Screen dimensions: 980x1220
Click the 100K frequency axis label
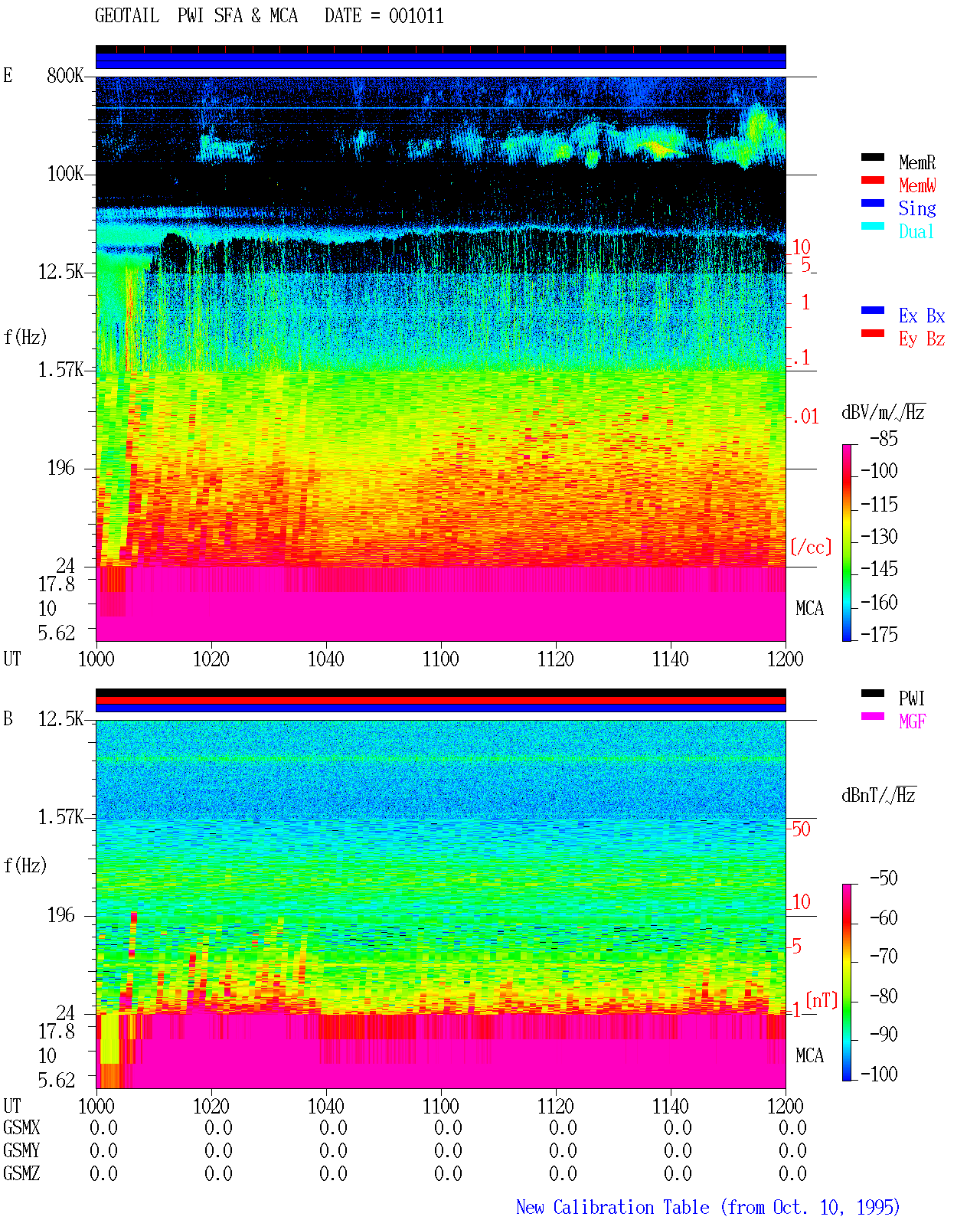tap(65, 173)
